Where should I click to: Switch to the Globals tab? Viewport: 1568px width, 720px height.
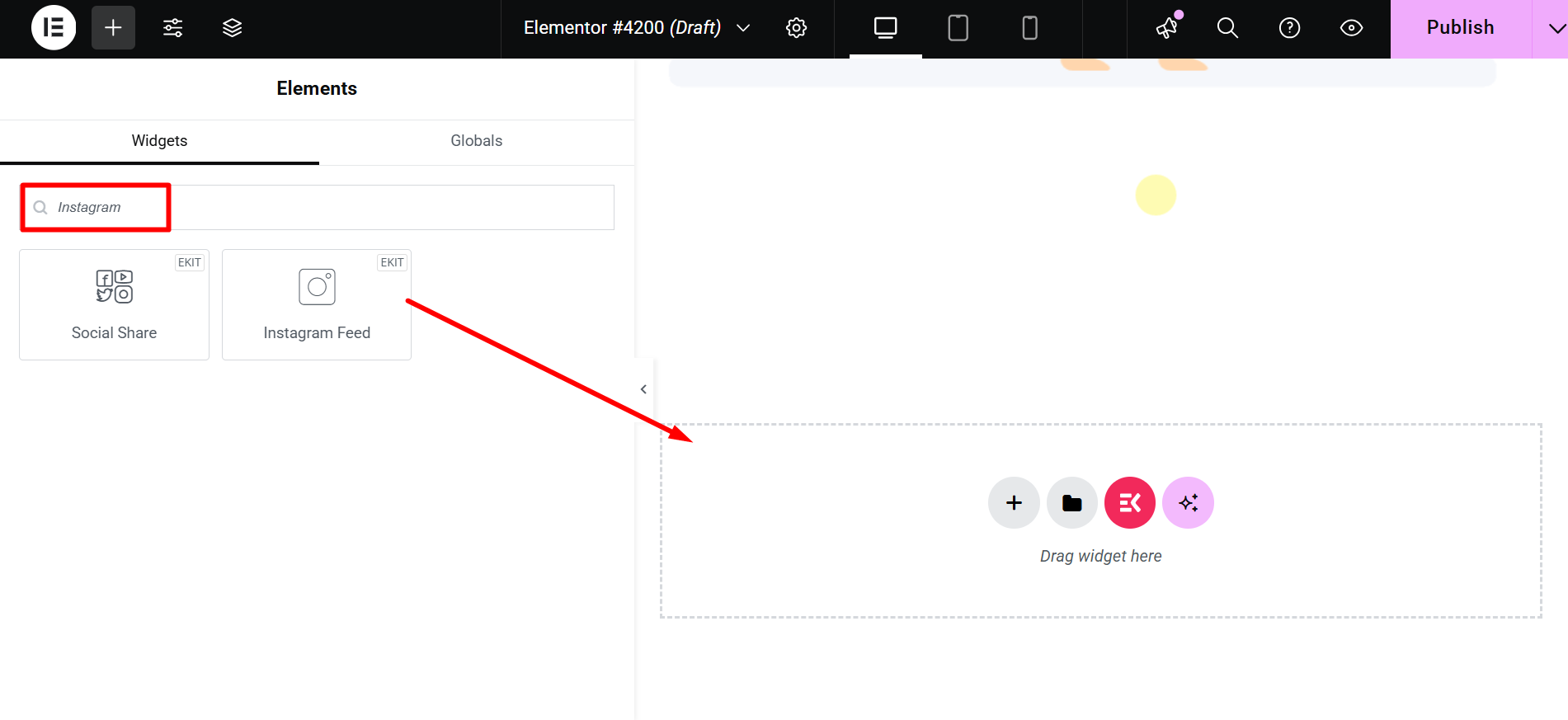(476, 141)
